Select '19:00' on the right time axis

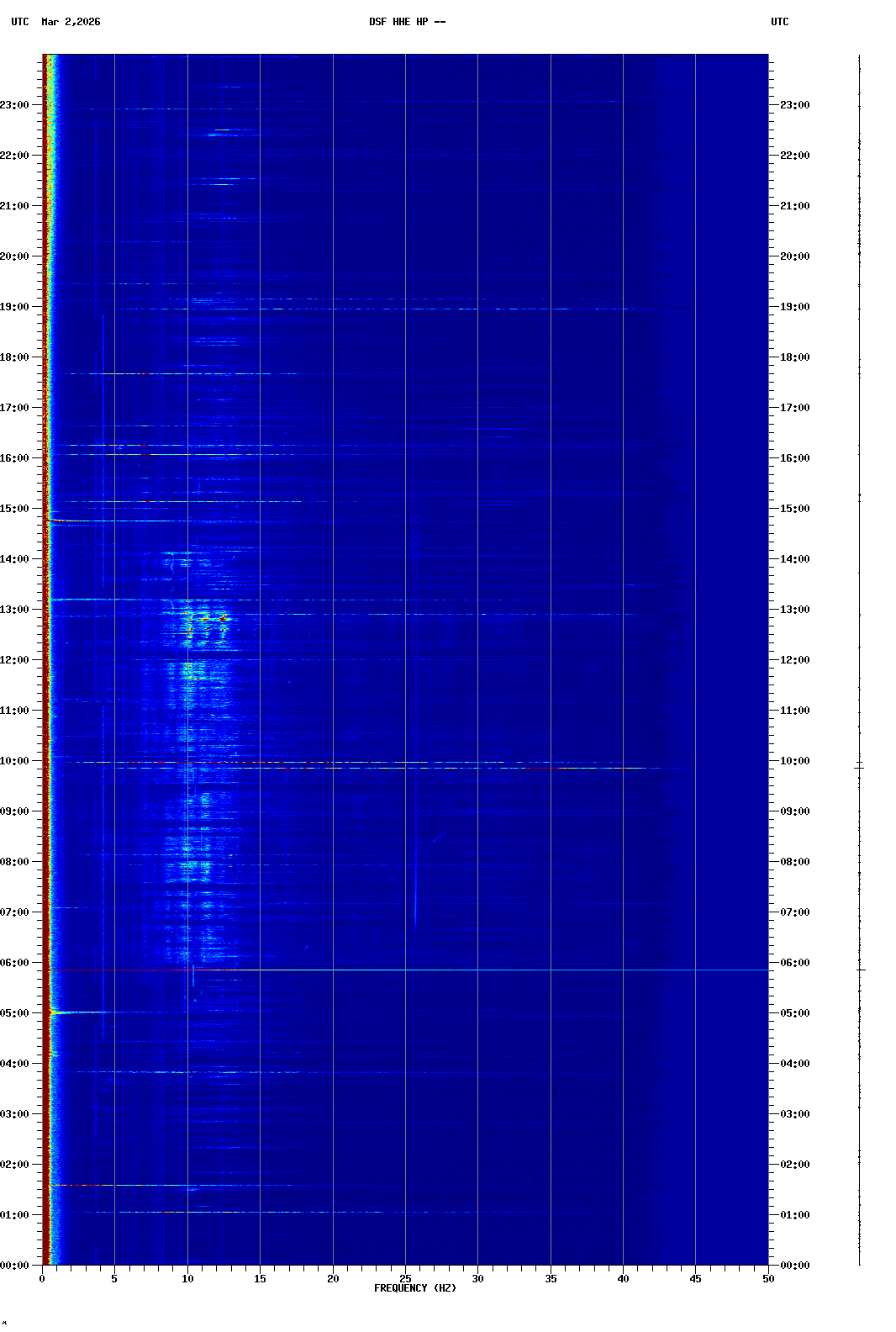pos(795,307)
